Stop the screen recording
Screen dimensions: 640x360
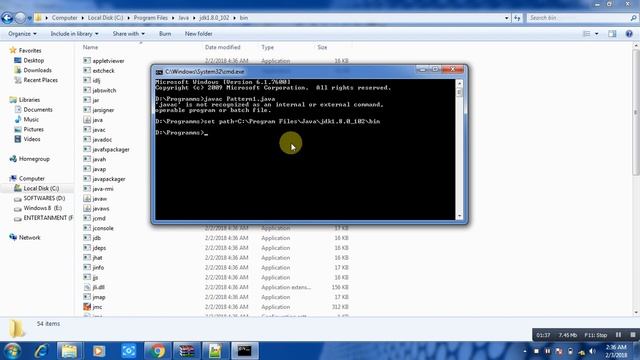click(x=632, y=335)
